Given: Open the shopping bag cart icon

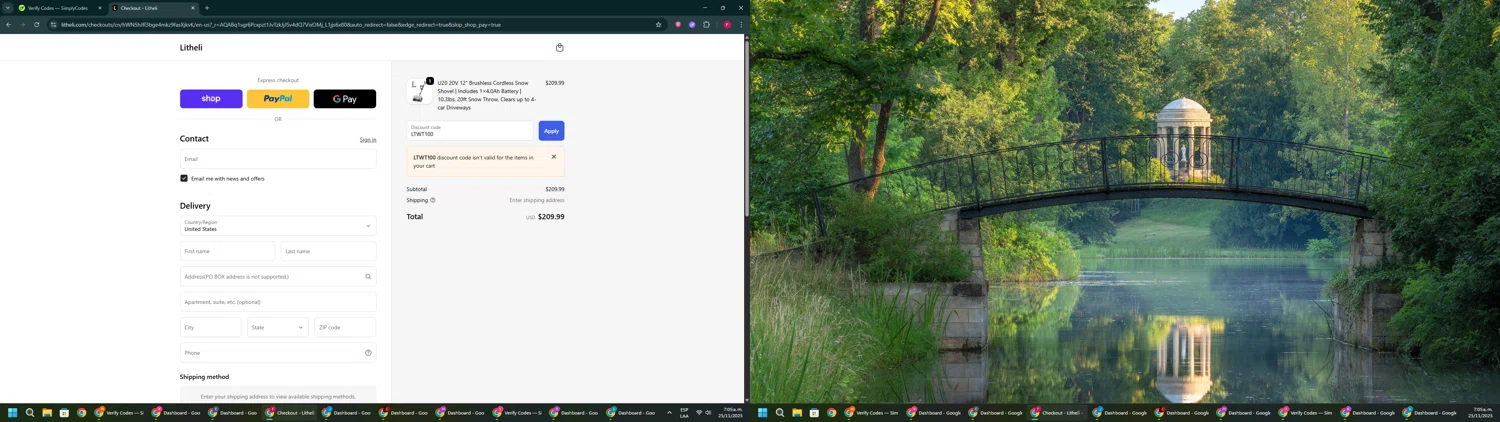Looking at the screenshot, I should [559, 48].
